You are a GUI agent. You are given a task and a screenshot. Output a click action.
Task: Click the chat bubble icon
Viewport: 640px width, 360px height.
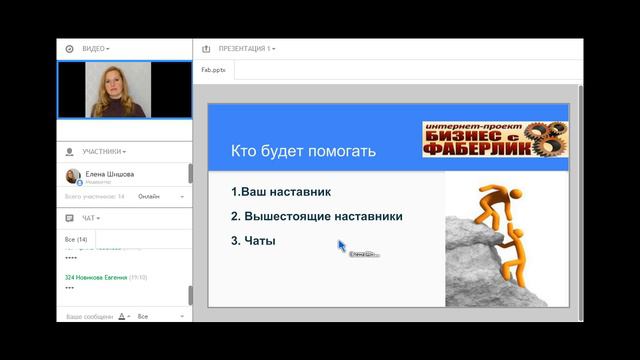[x=69, y=218]
